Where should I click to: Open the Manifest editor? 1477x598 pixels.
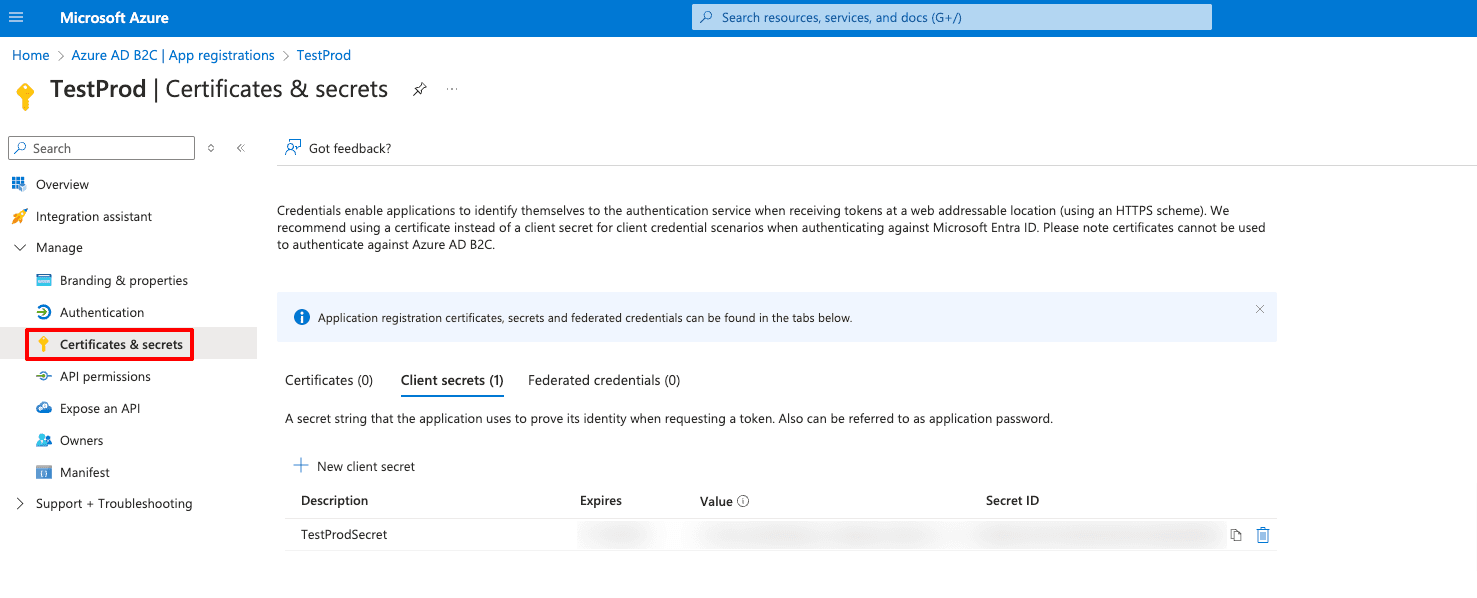click(x=83, y=471)
